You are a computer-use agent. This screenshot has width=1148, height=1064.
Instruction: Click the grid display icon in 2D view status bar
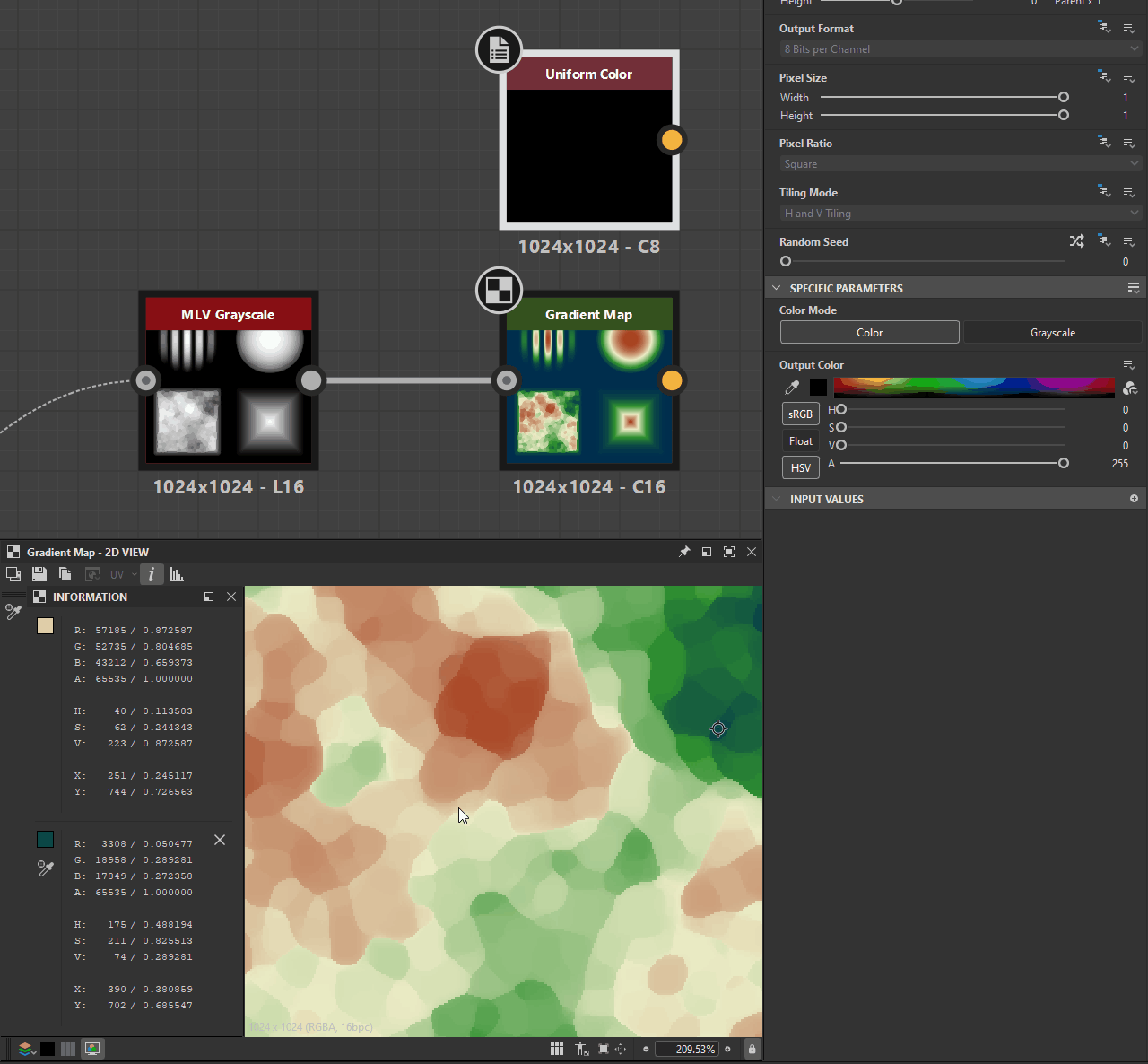point(556,1048)
